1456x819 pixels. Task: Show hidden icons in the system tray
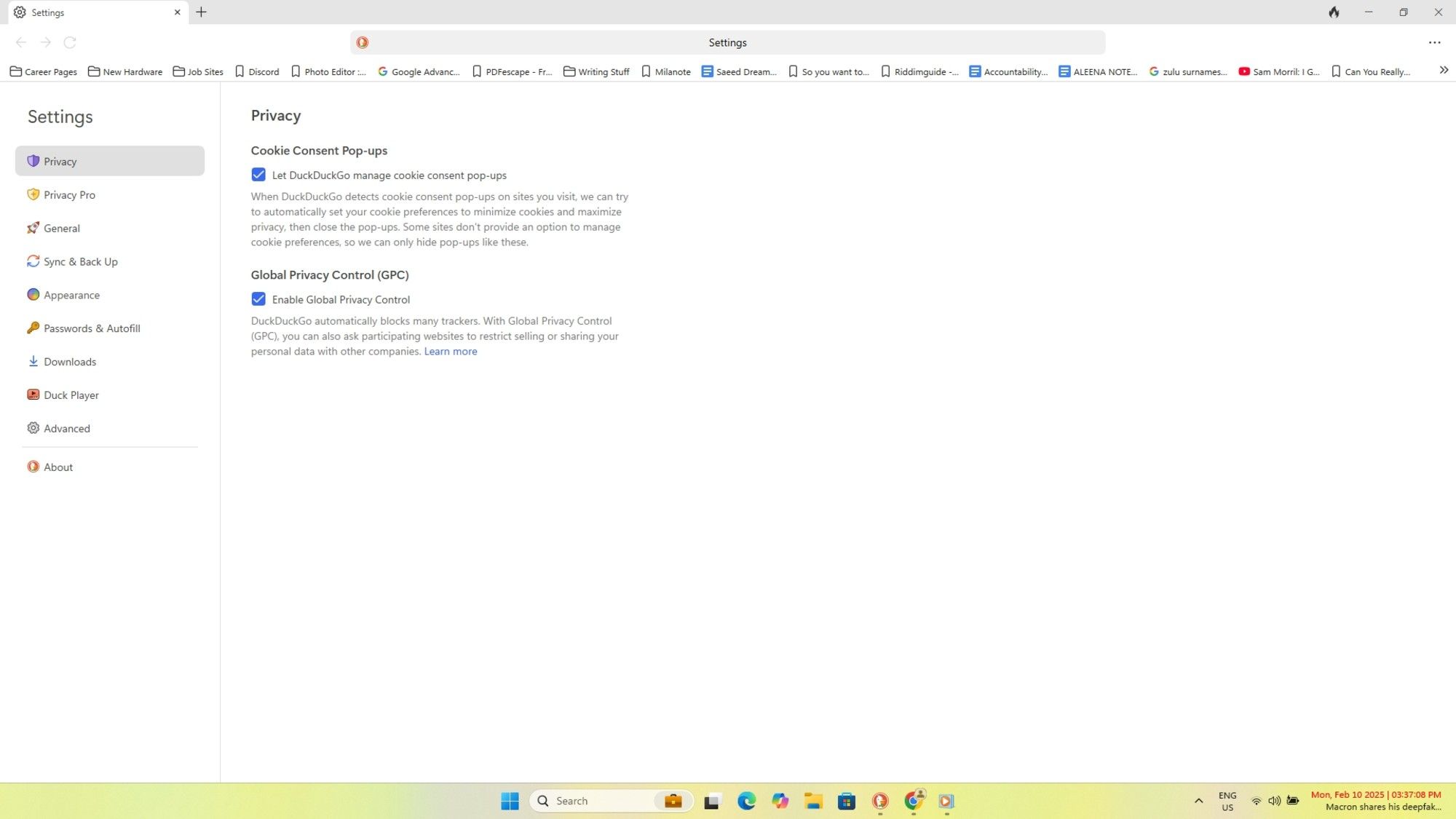1198,801
